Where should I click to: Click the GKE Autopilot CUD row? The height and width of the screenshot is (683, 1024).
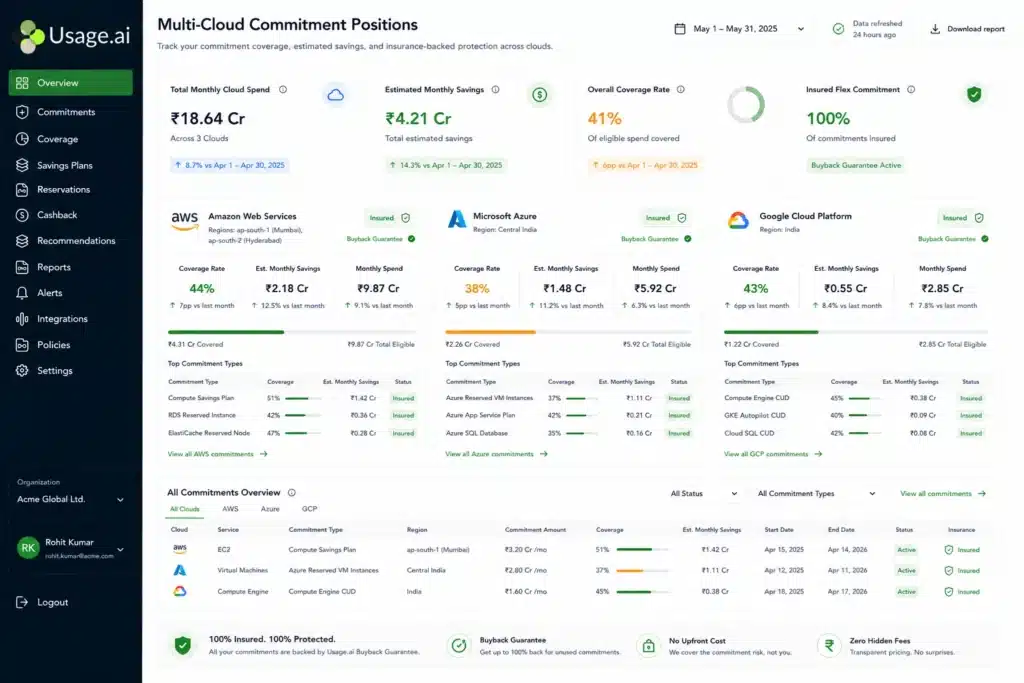tap(854, 416)
